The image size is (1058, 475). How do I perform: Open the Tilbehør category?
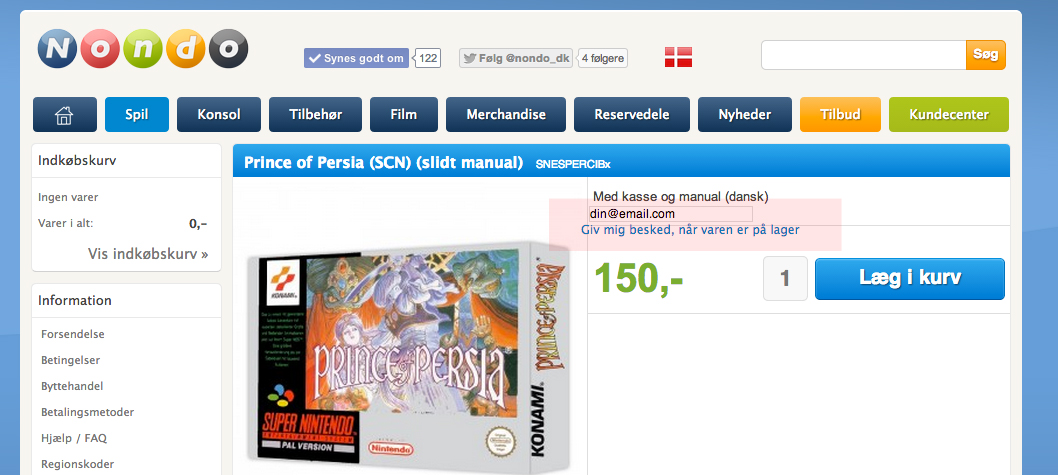(x=316, y=115)
